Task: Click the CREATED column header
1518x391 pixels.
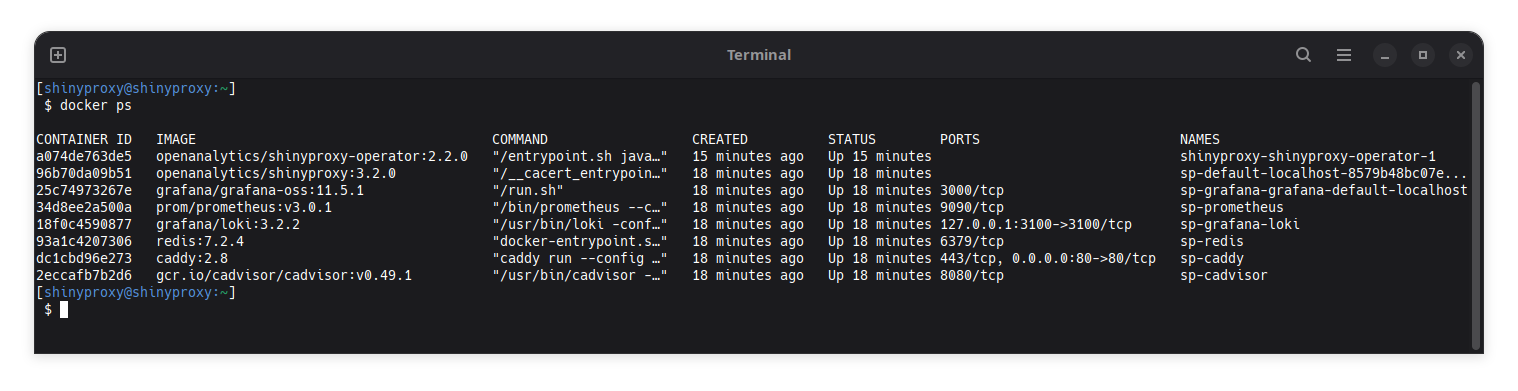Action: point(720,139)
